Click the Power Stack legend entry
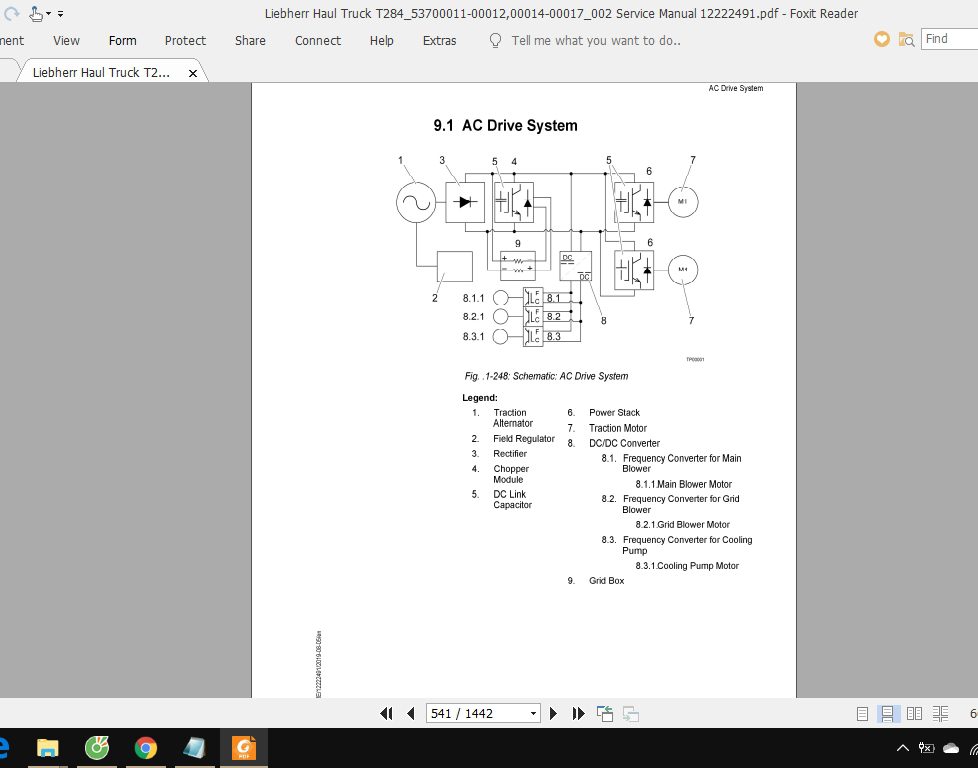This screenshot has width=978, height=768. (x=614, y=412)
